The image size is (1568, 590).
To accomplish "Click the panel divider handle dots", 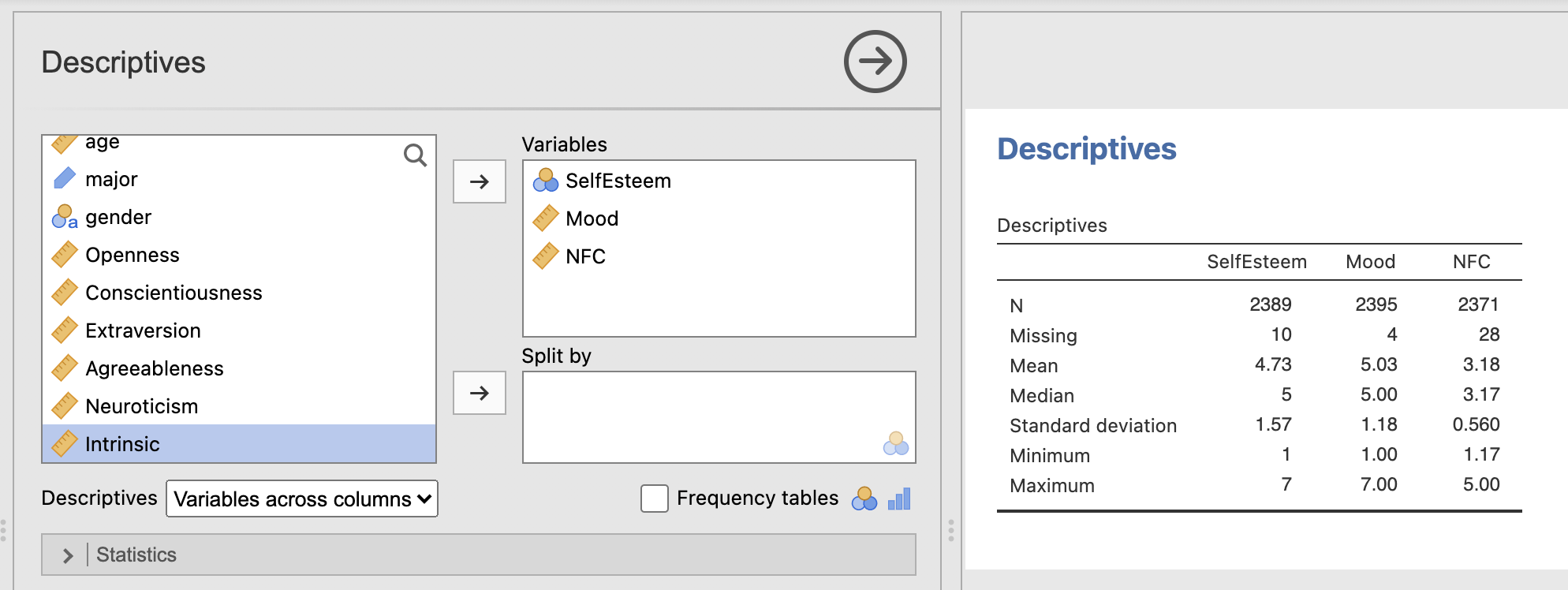I will [x=951, y=530].
